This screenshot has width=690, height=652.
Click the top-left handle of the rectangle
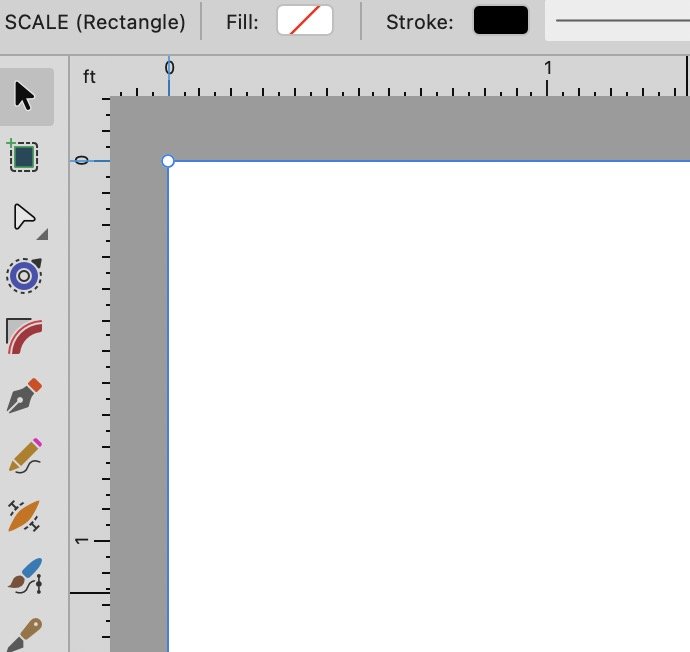click(x=168, y=161)
